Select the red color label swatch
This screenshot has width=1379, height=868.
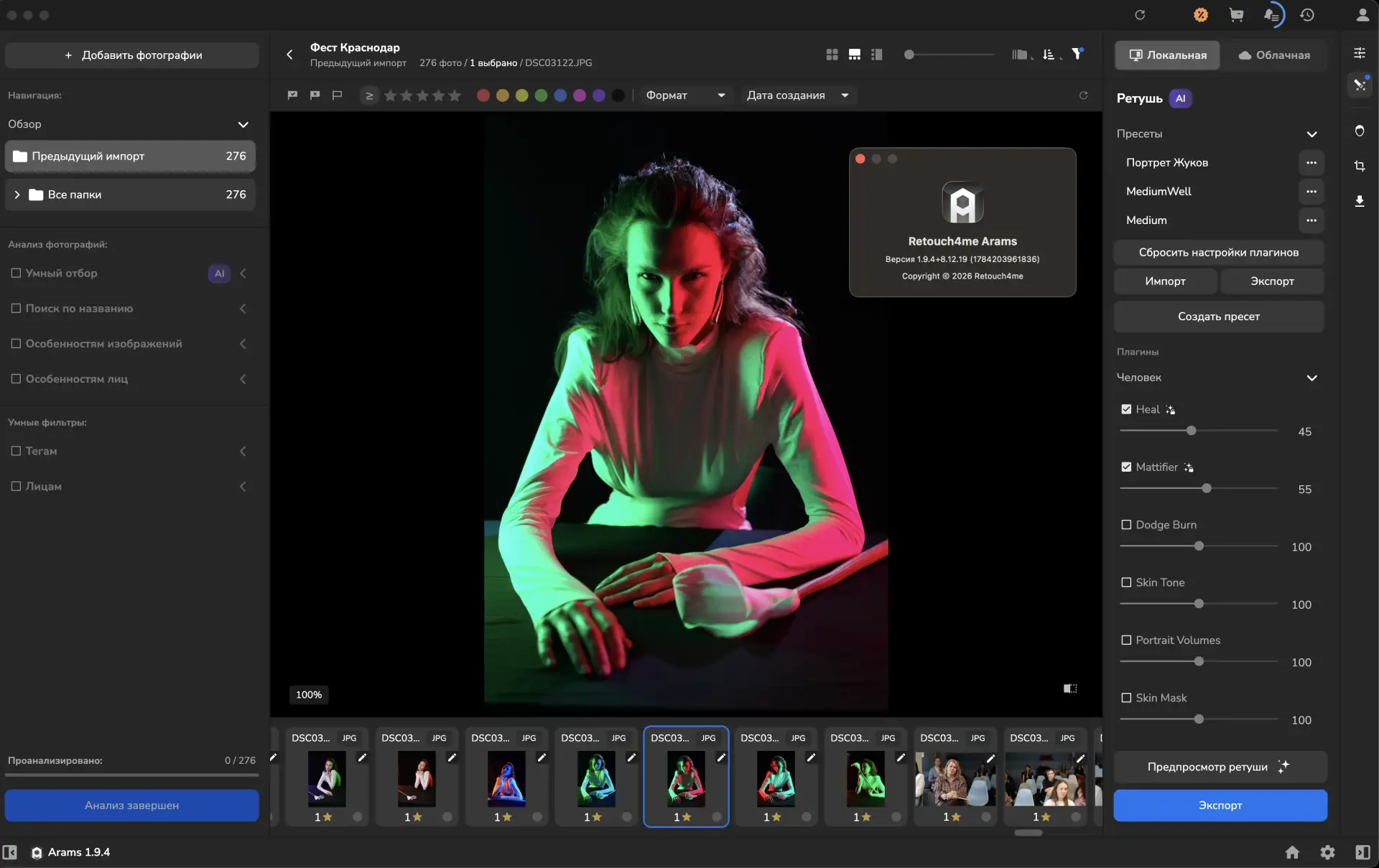click(483, 95)
